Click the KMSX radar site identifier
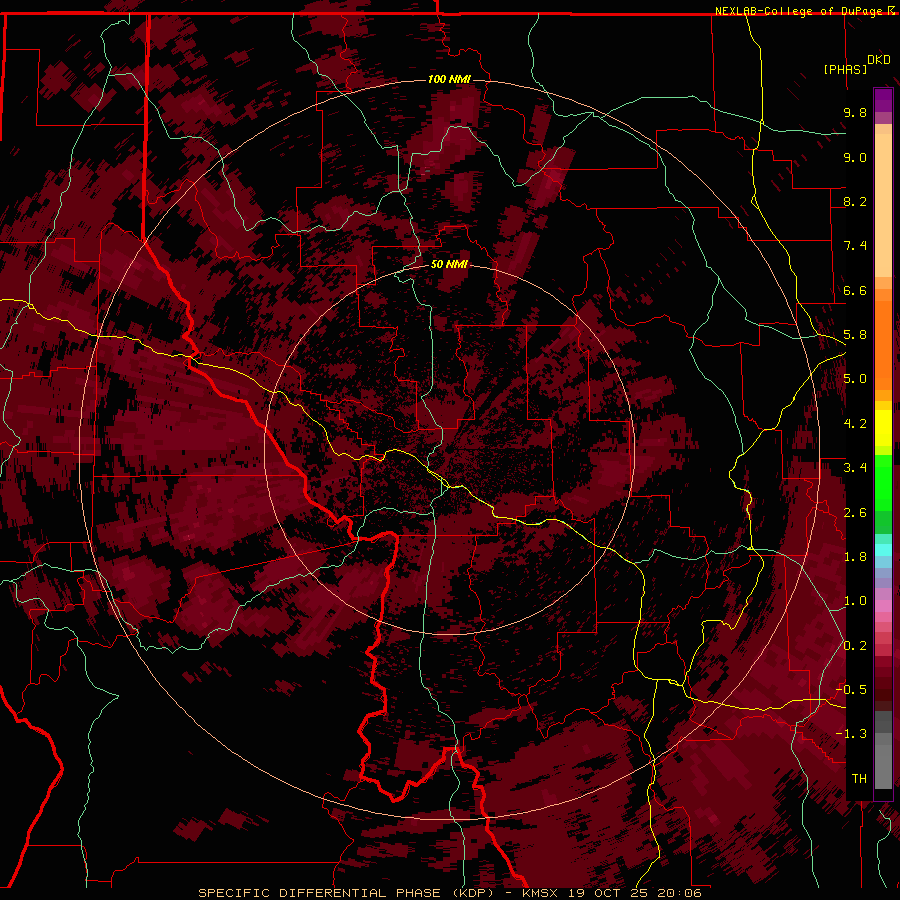 coord(542,893)
